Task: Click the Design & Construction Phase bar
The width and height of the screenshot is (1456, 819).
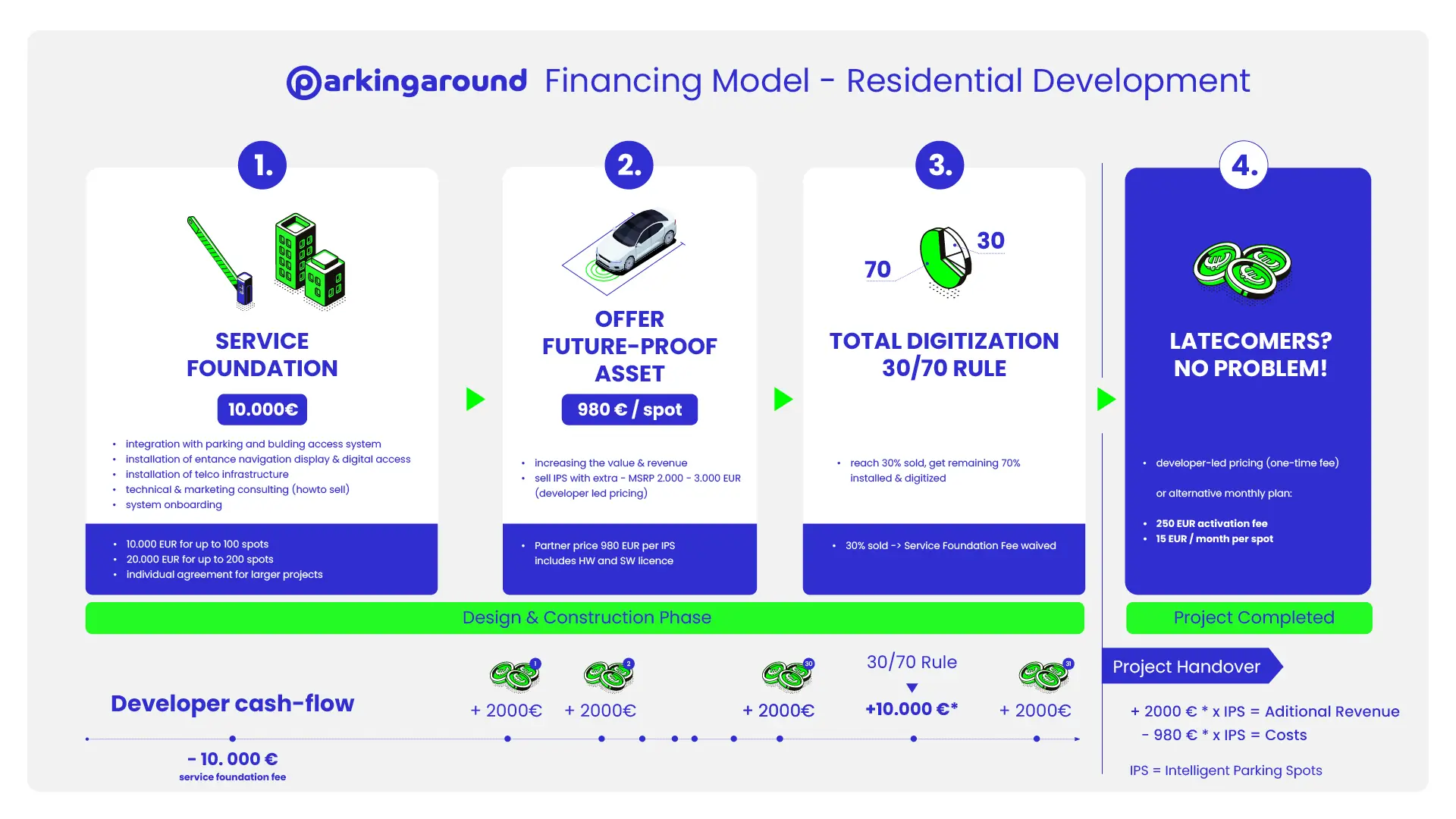Action: 585,618
